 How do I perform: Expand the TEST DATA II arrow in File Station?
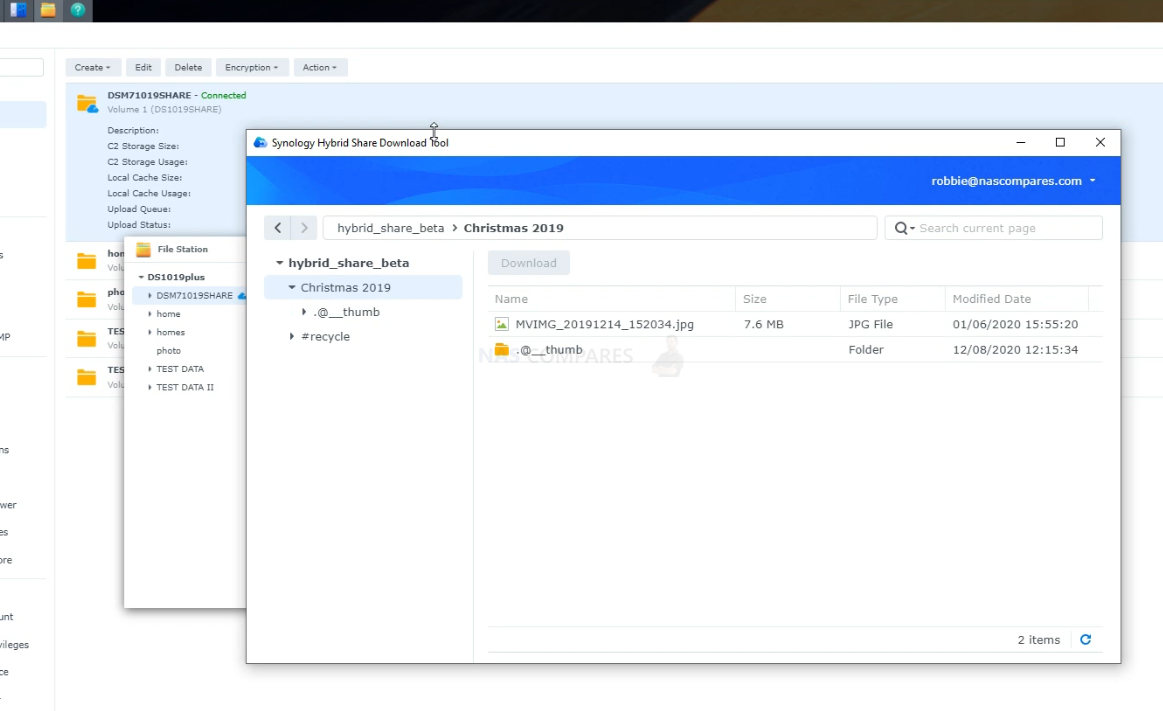point(150,387)
